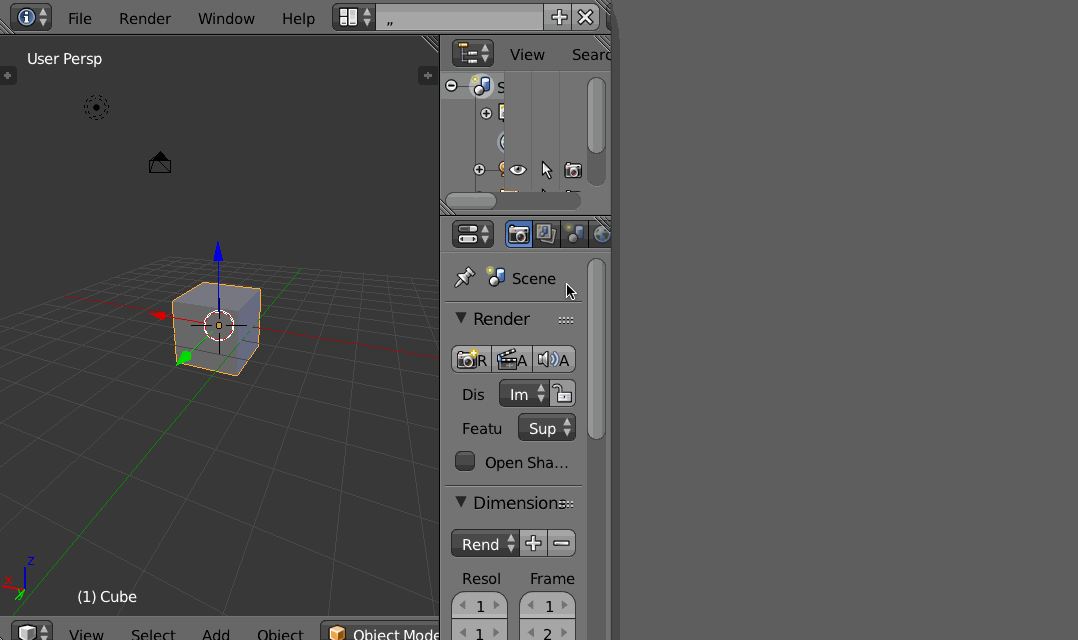
Task: Click the pin icon in the Properties header
Action: (x=464, y=277)
